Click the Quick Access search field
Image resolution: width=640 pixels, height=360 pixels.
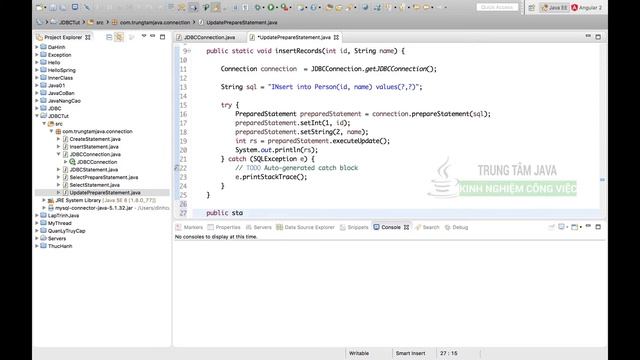497,7
